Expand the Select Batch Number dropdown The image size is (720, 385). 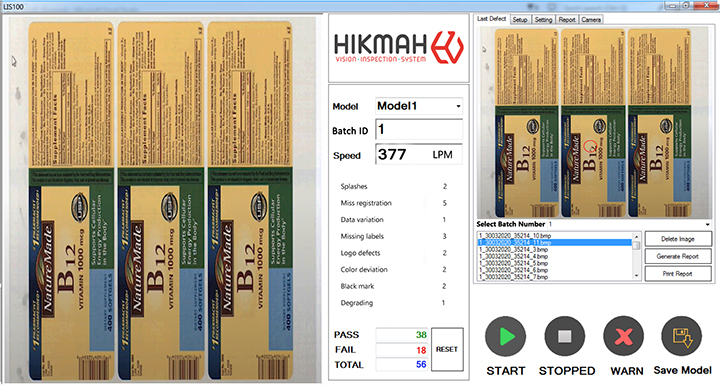coord(708,224)
